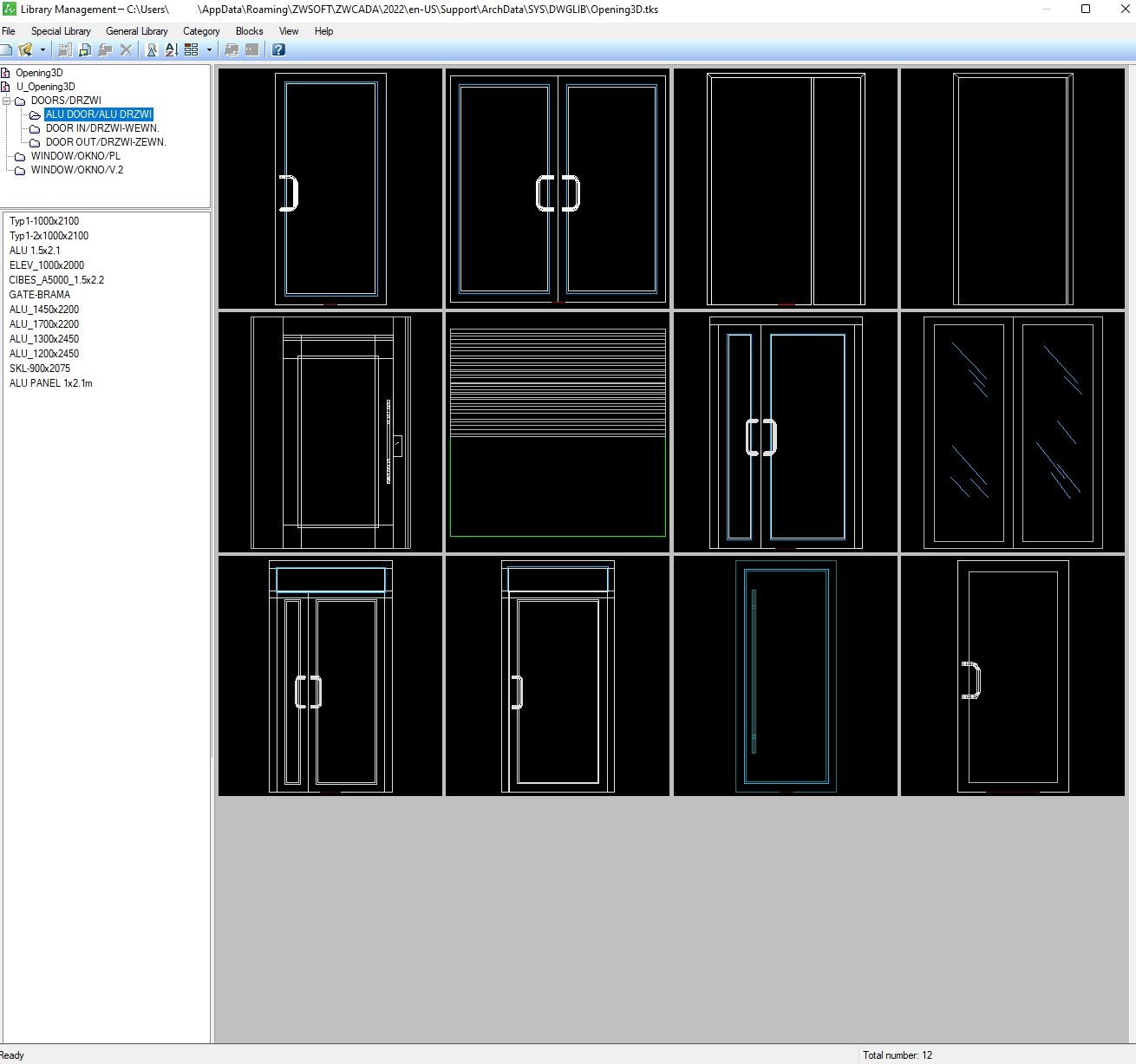Collapse the DOORS/DRZWI tree node

pyautogui.click(x=7, y=101)
